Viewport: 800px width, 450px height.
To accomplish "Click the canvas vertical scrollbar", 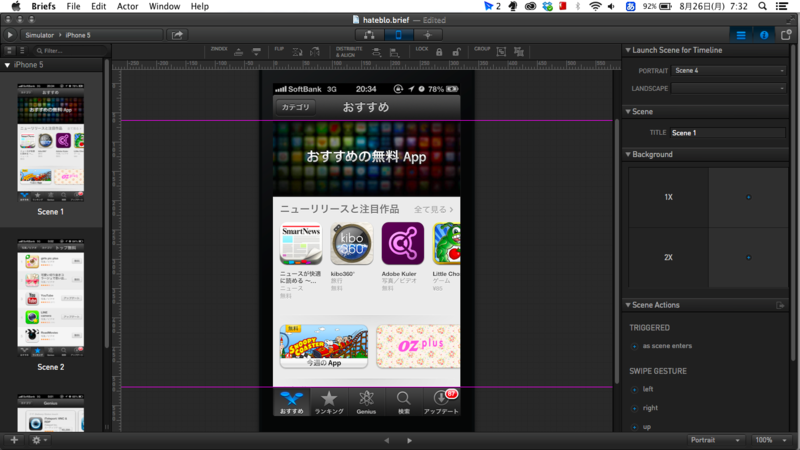I will [x=617, y=250].
